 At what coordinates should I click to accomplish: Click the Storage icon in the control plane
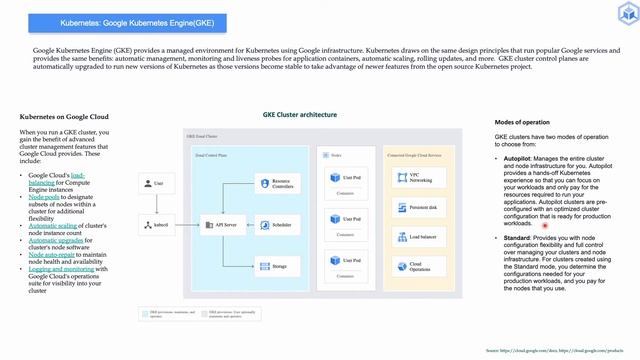(x=265, y=267)
